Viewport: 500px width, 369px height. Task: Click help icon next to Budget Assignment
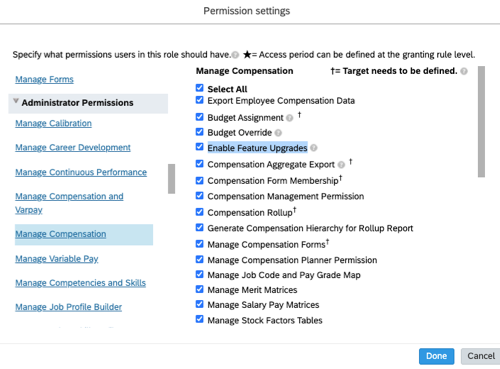[x=290, y=118]
